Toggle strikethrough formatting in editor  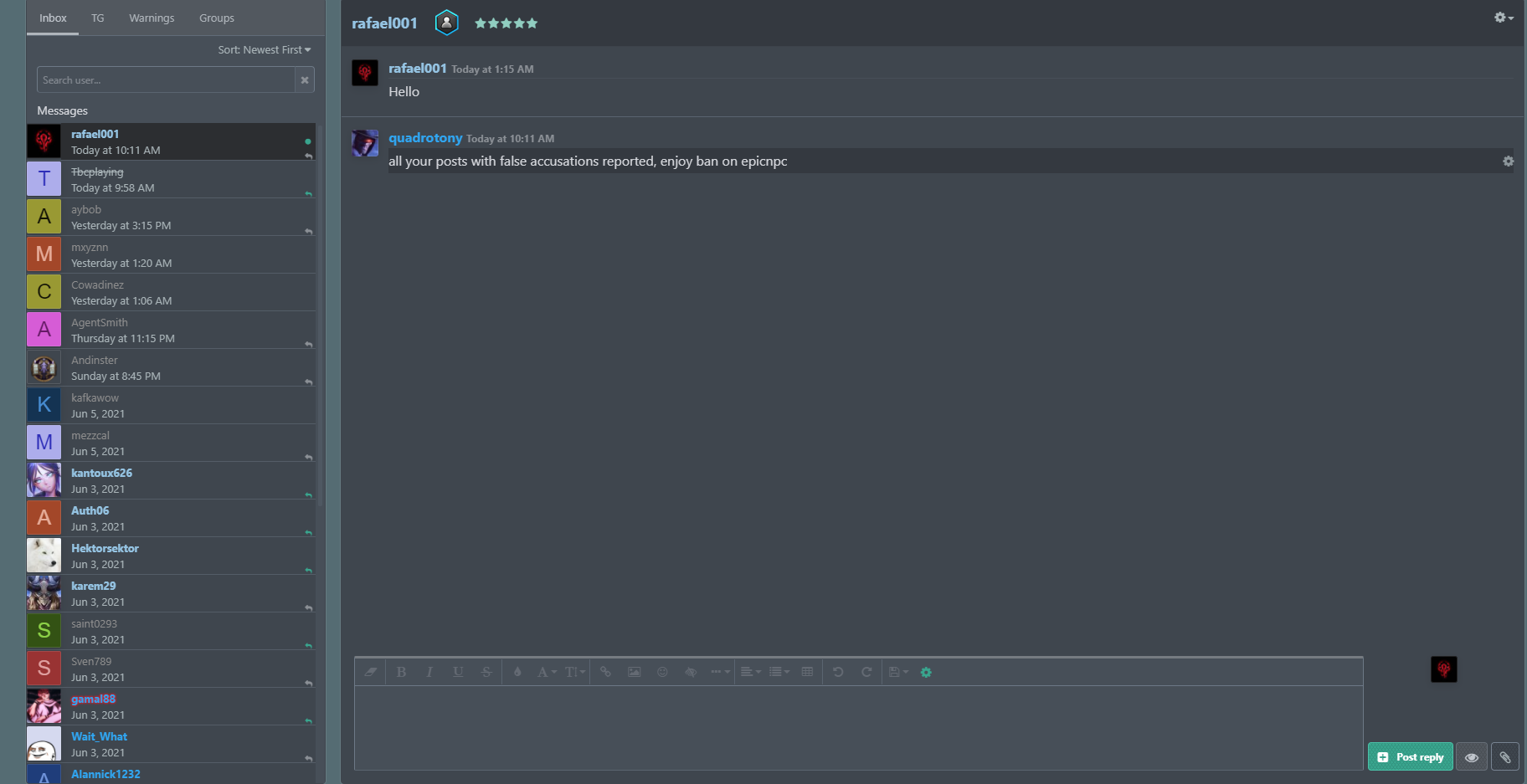coord(486,672)
